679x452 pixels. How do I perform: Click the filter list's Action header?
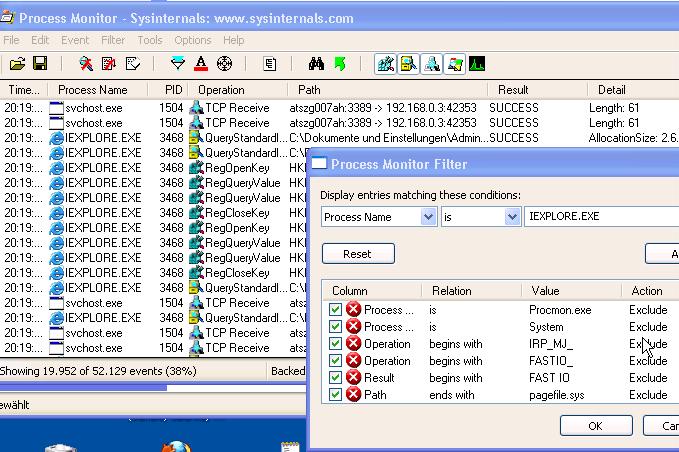pos(650,291)
